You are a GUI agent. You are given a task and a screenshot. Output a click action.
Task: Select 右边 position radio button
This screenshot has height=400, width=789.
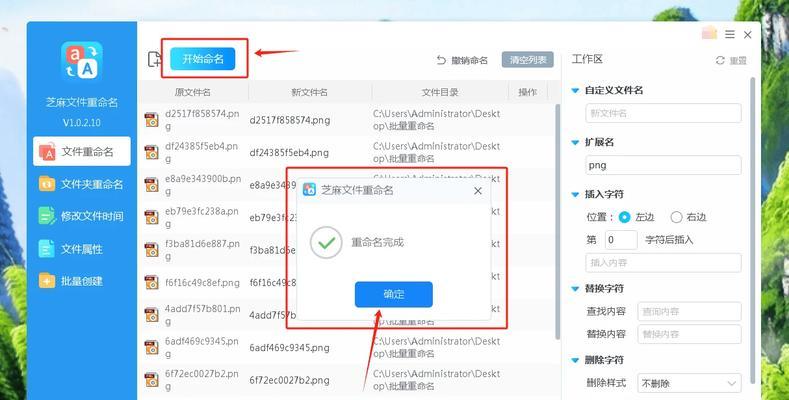click(x=676, y=217)
